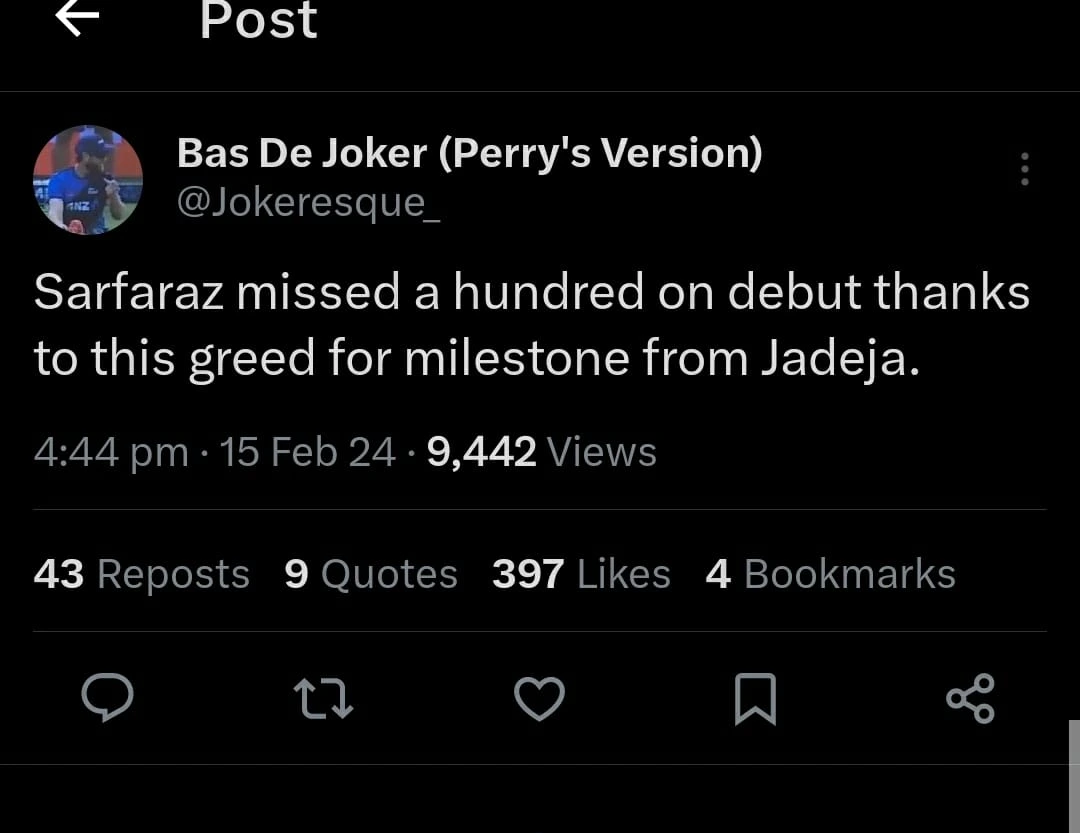Image resolution: width=1080 pixels, height=833 pixels.
Task: View the 9 Quotes list
Action: (371, 574)
